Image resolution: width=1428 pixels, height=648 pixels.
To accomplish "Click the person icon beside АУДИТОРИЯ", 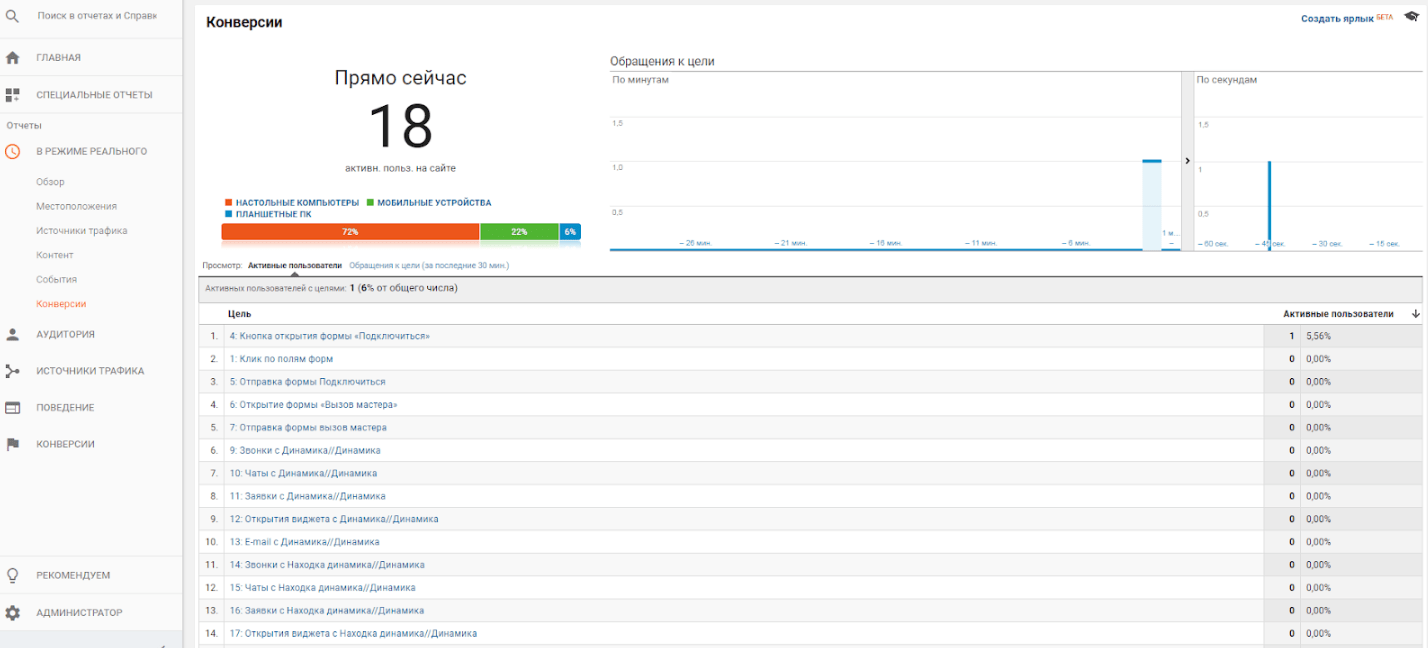I will pyautogui.click(x=12, y=334).
